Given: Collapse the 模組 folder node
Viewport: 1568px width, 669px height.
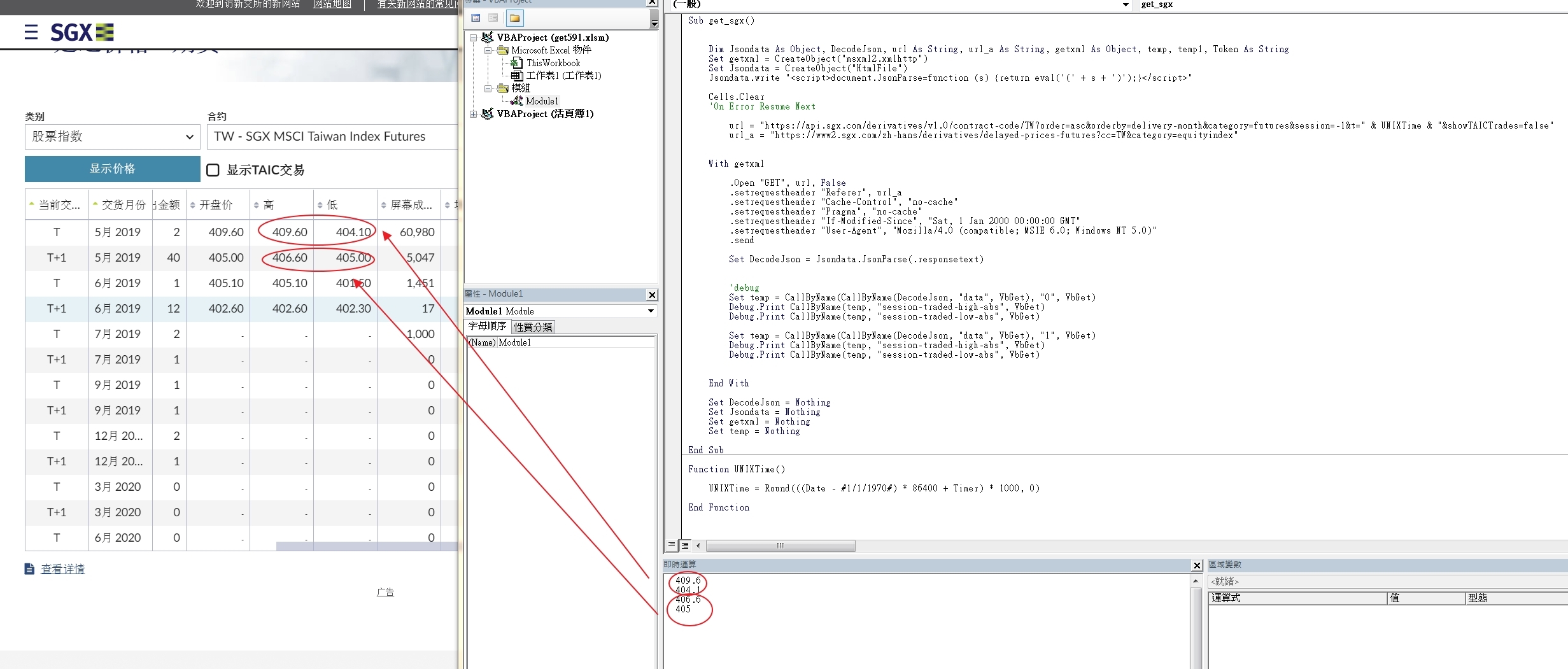Looking at the screenshot, I should click(488, 88).
